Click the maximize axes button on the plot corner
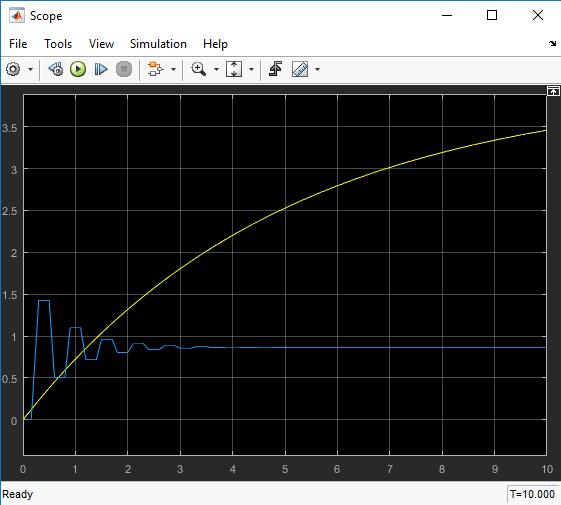Image resolution: width=561 pixels, height=505 pixels. tap(553, 91)
